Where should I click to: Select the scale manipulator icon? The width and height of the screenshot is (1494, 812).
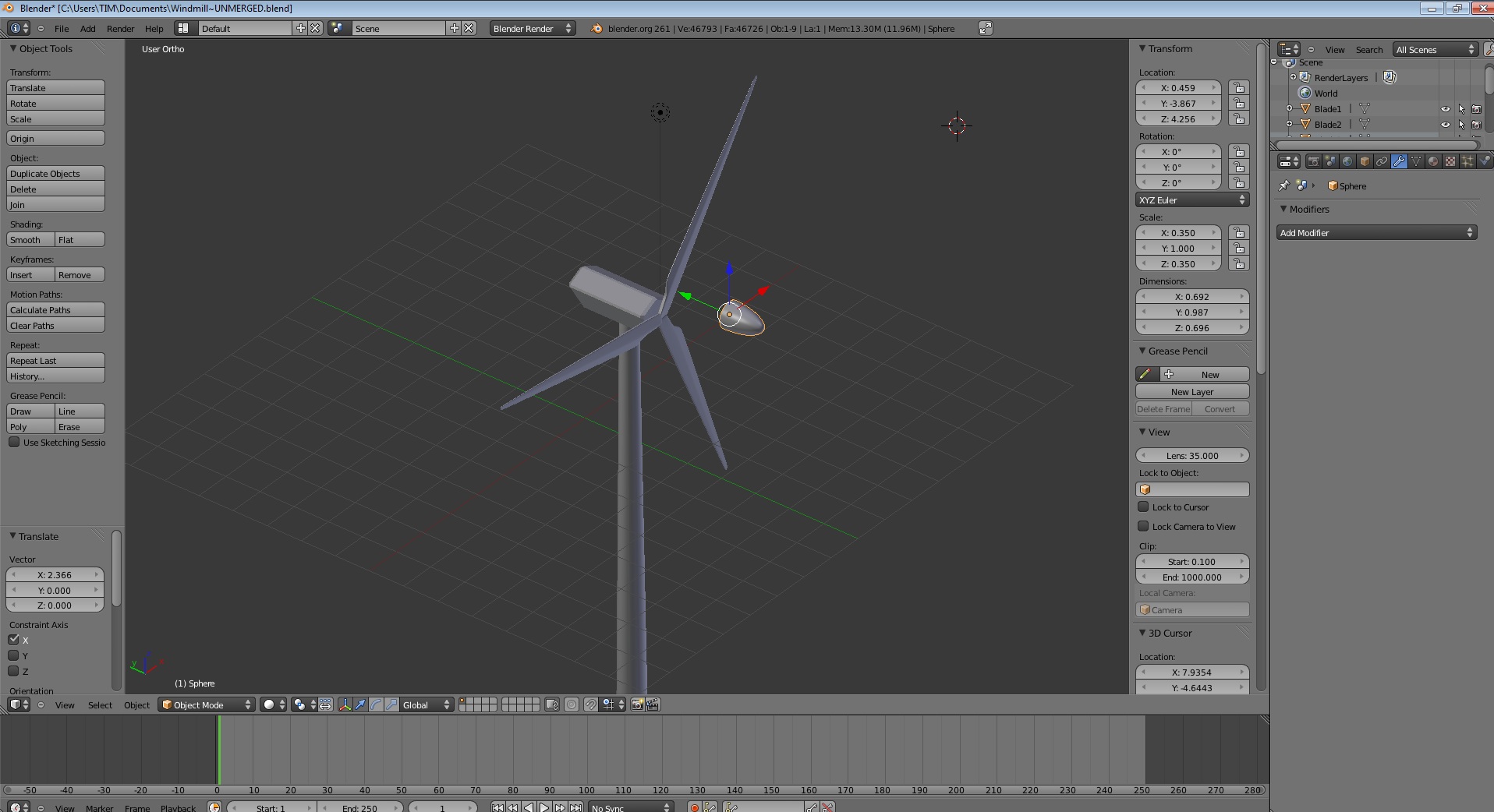[391, 704]
